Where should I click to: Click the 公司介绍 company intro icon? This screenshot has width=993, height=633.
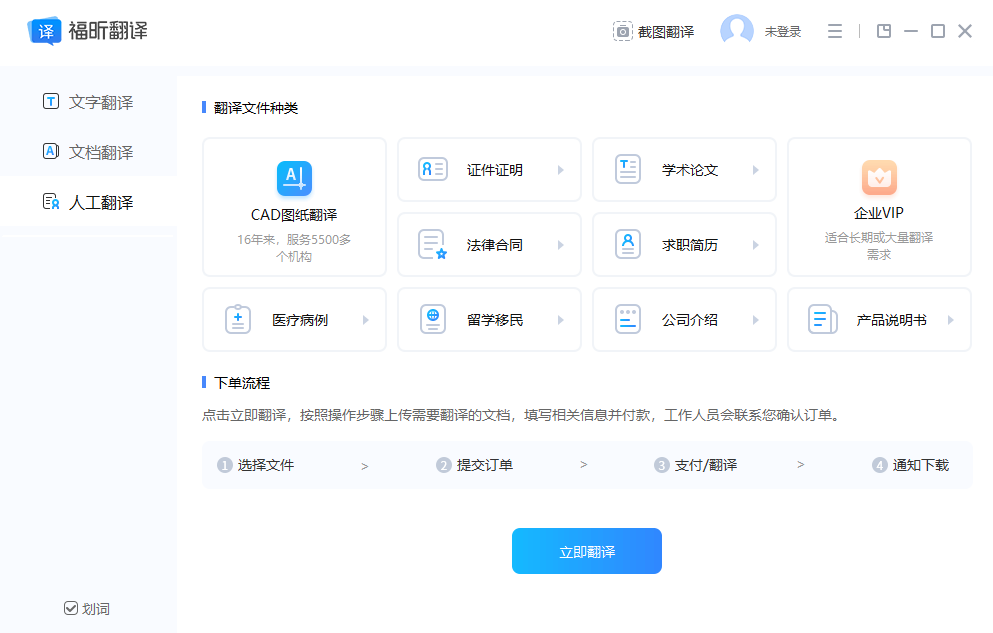[x=627, y=318]
